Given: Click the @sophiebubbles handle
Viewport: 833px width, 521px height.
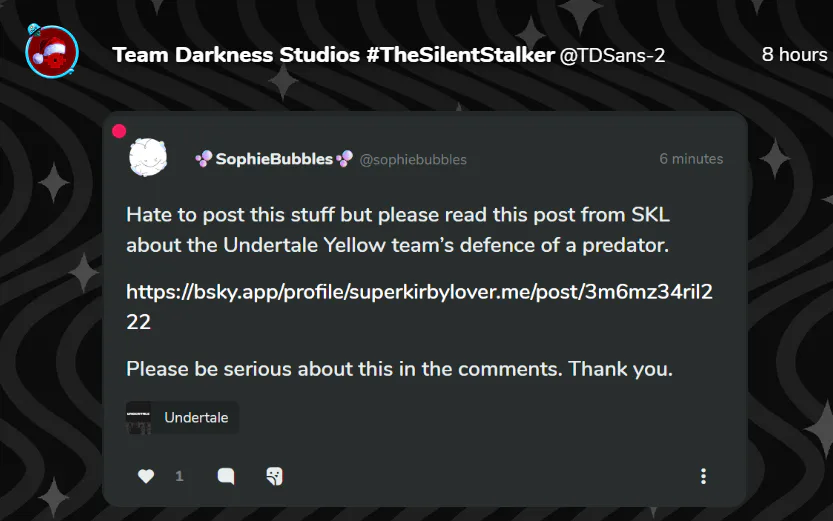Looking at the screenshot, I should (x=413, y=160).
